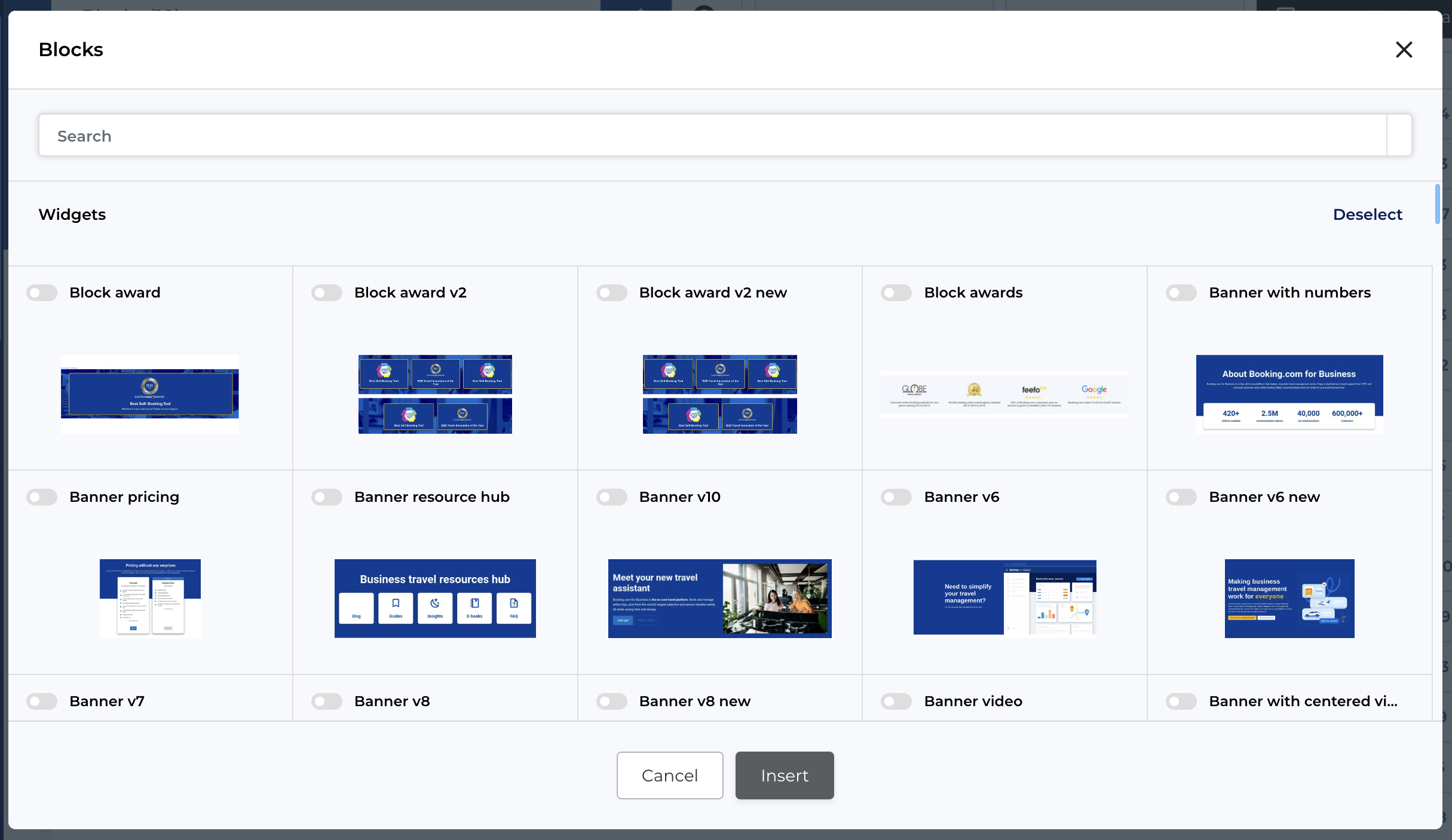Screen dimensions: 1452x840
Task: Select the Banner v10 preview thumbnail
Action: (719, 598)
